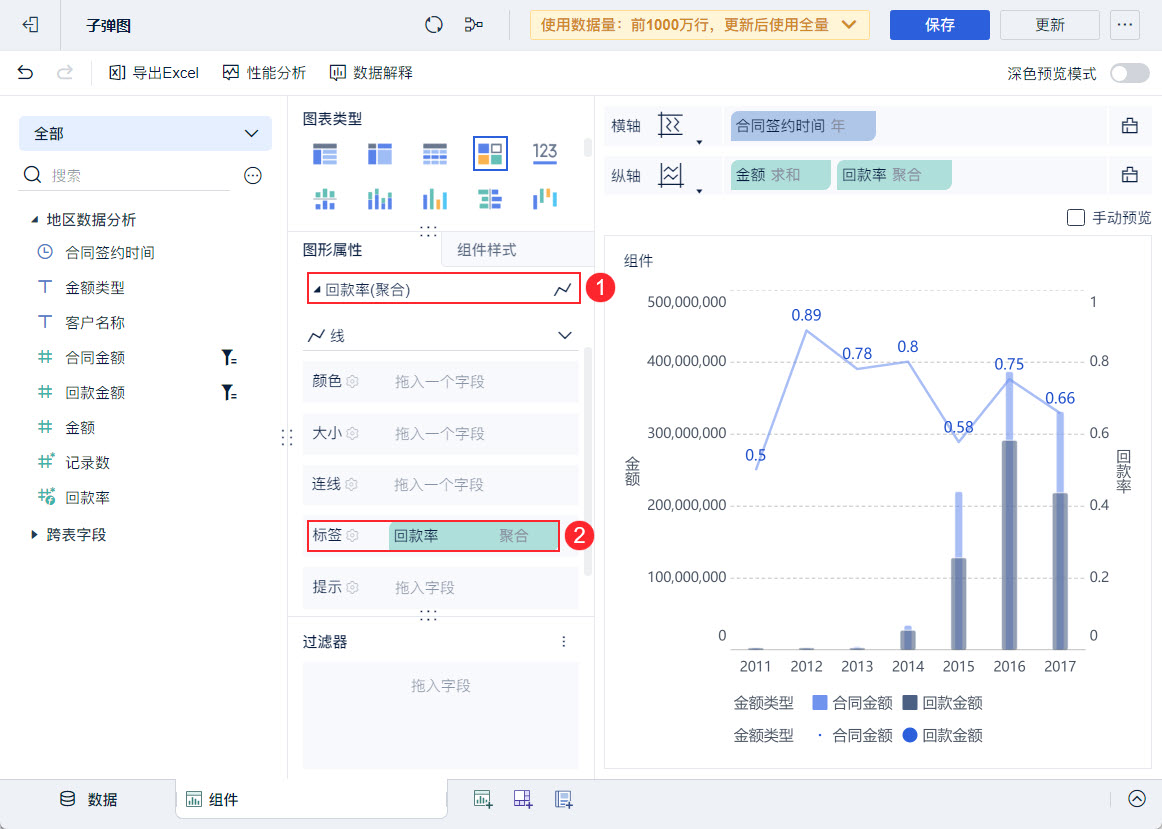Clear 纵轴 fields with the eraser icon
This screenshot has width=1162, height=829.
1129,175
